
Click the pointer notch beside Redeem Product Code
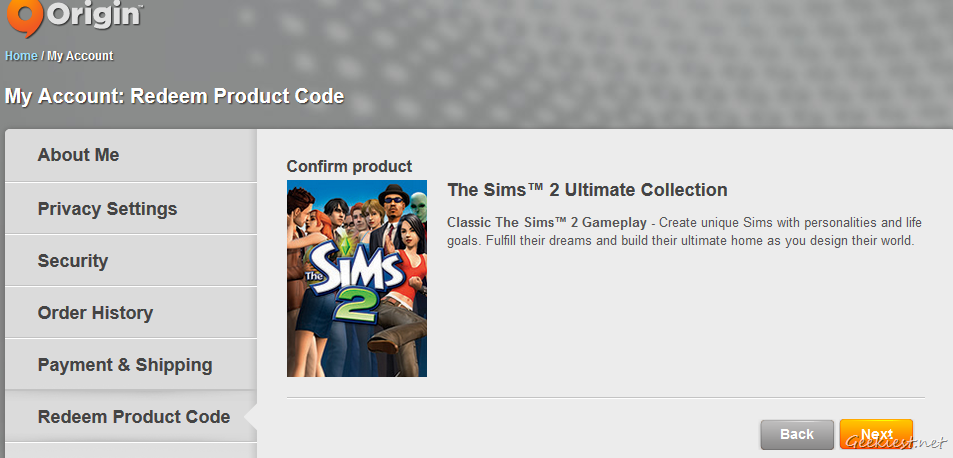click(250, 417)
